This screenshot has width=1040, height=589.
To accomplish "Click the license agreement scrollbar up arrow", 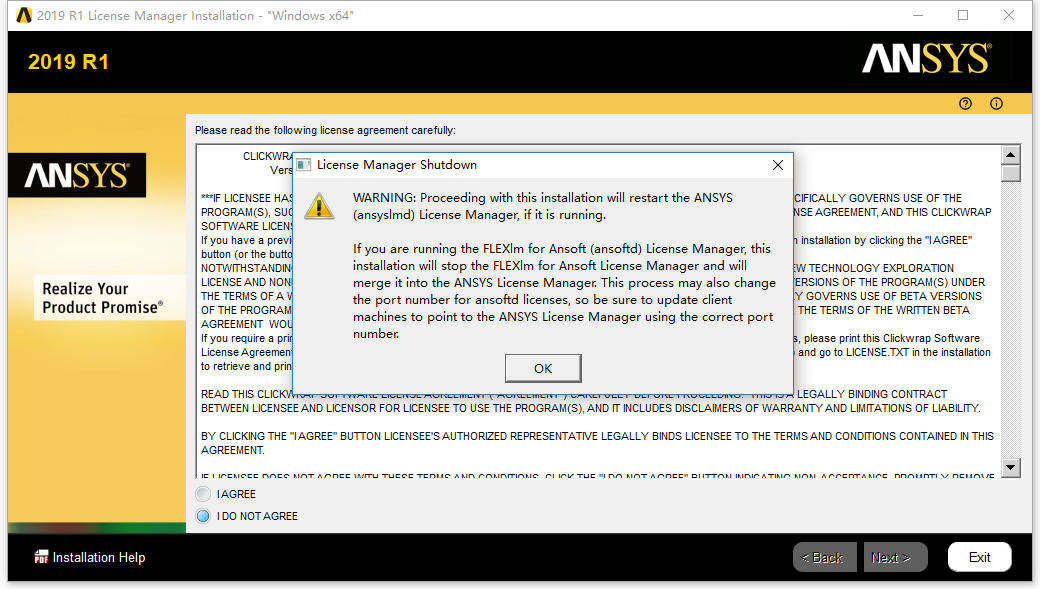I will click(x=1010, y=155).
